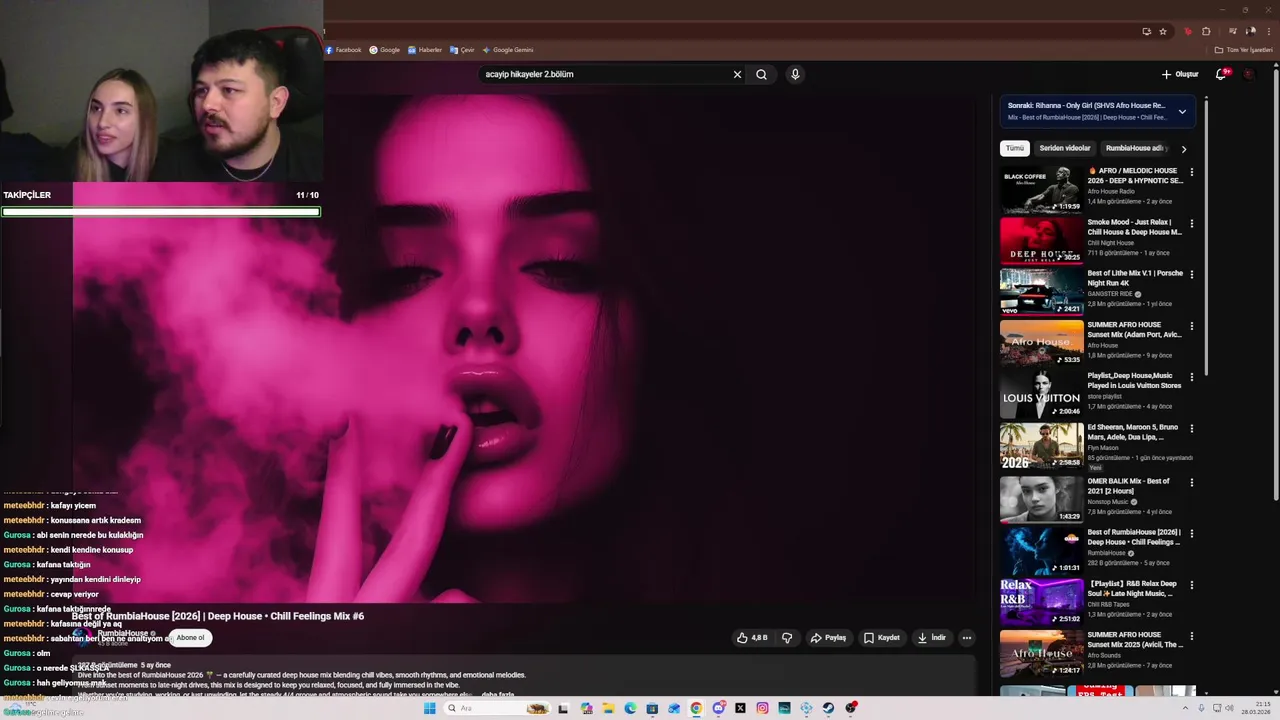Open the YouTube account avatar menu
Screen dimensions: 1280x720
point(1249,74)
